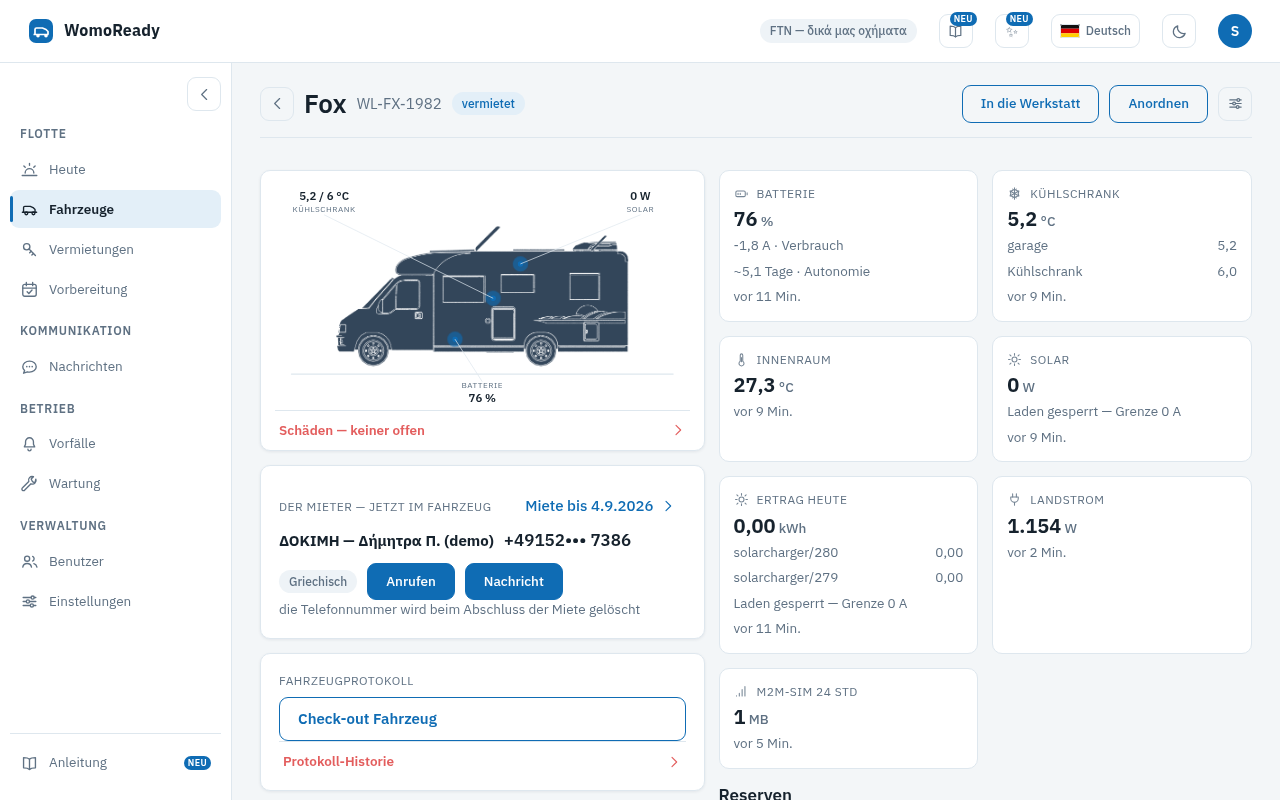Open Anleitung at sidebar bottom

pos(115,762)
